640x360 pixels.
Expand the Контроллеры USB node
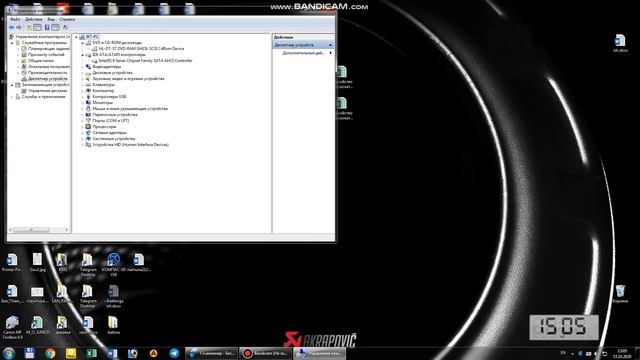[82, 97]
